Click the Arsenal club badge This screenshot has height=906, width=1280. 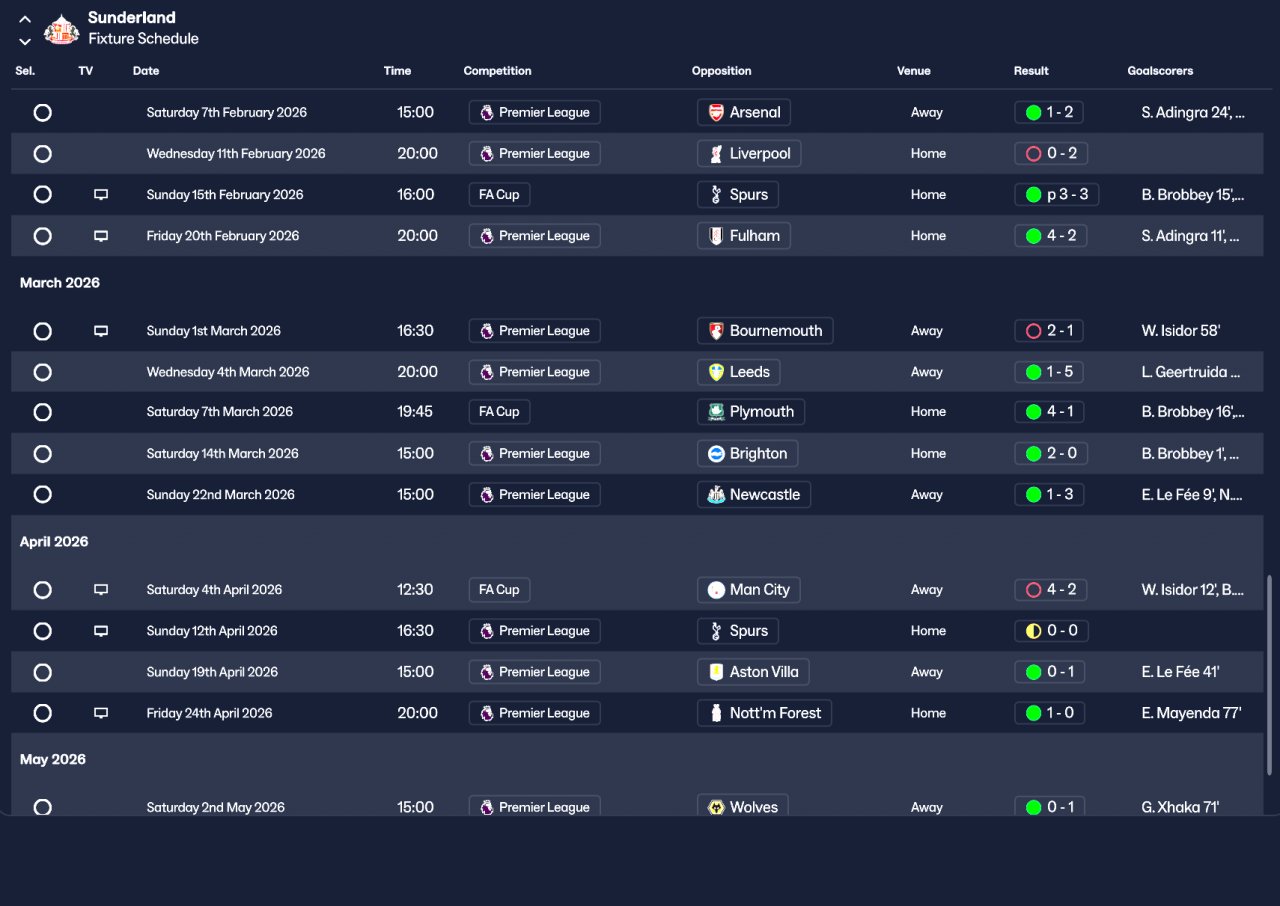pyautogui.click(x=716, y=113)
